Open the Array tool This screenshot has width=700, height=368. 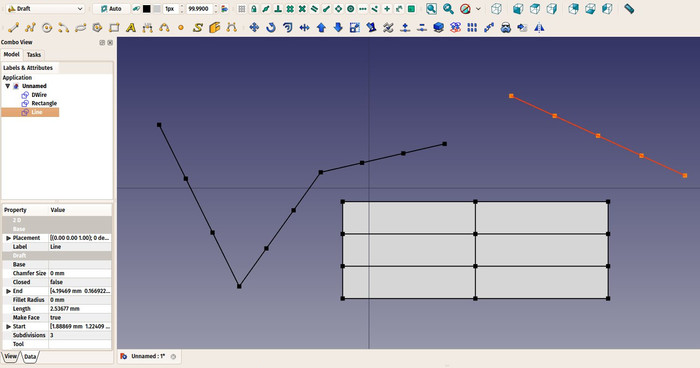(472, 28)
